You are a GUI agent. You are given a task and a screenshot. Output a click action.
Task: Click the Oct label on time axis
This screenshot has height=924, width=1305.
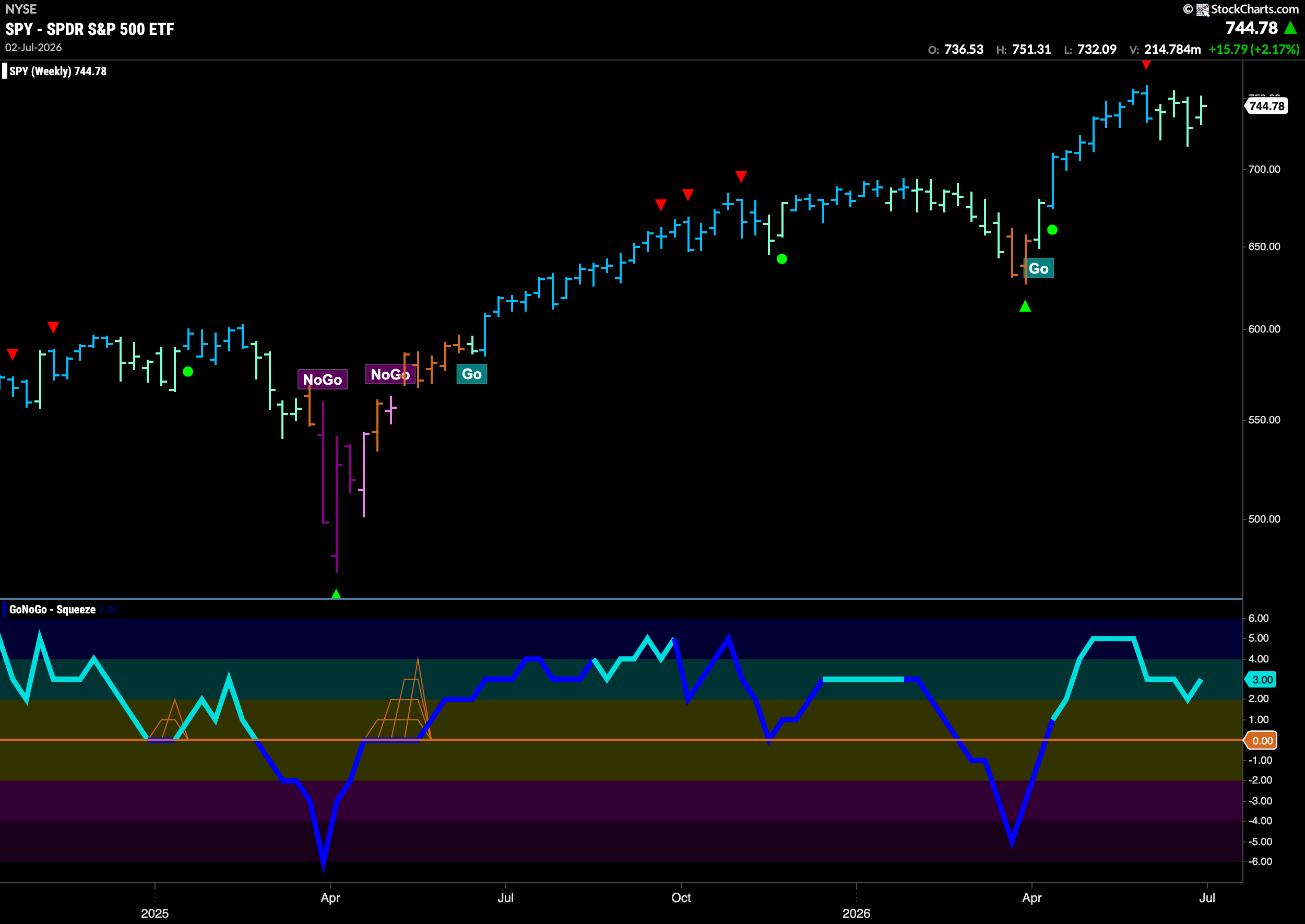click(681, 897)
